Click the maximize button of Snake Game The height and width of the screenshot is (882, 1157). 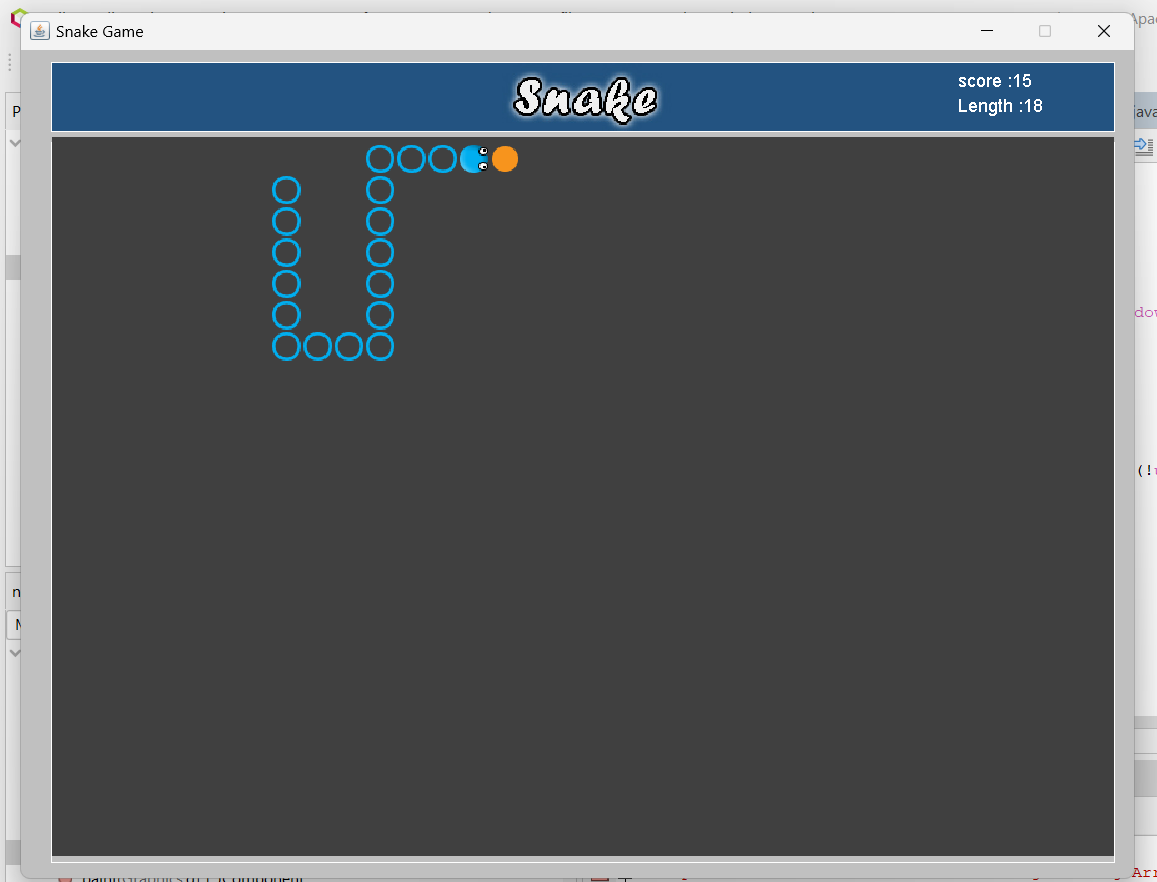(1045, 31)
